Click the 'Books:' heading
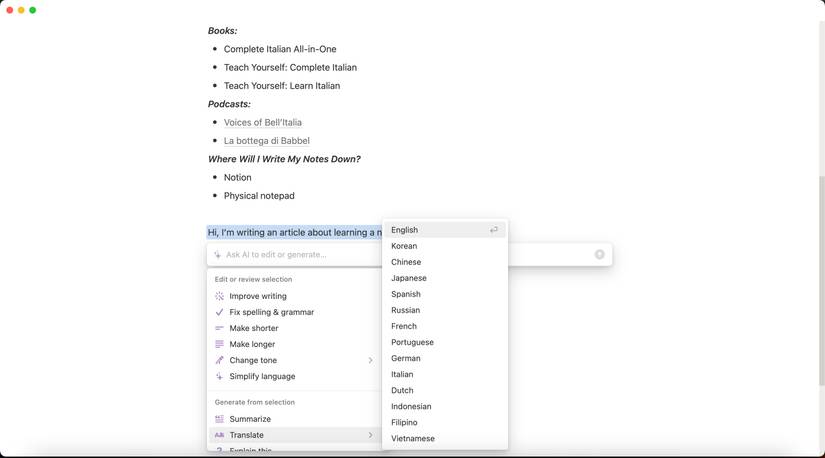The height and width of the screenshot is (458, 825). pos(223,31)
